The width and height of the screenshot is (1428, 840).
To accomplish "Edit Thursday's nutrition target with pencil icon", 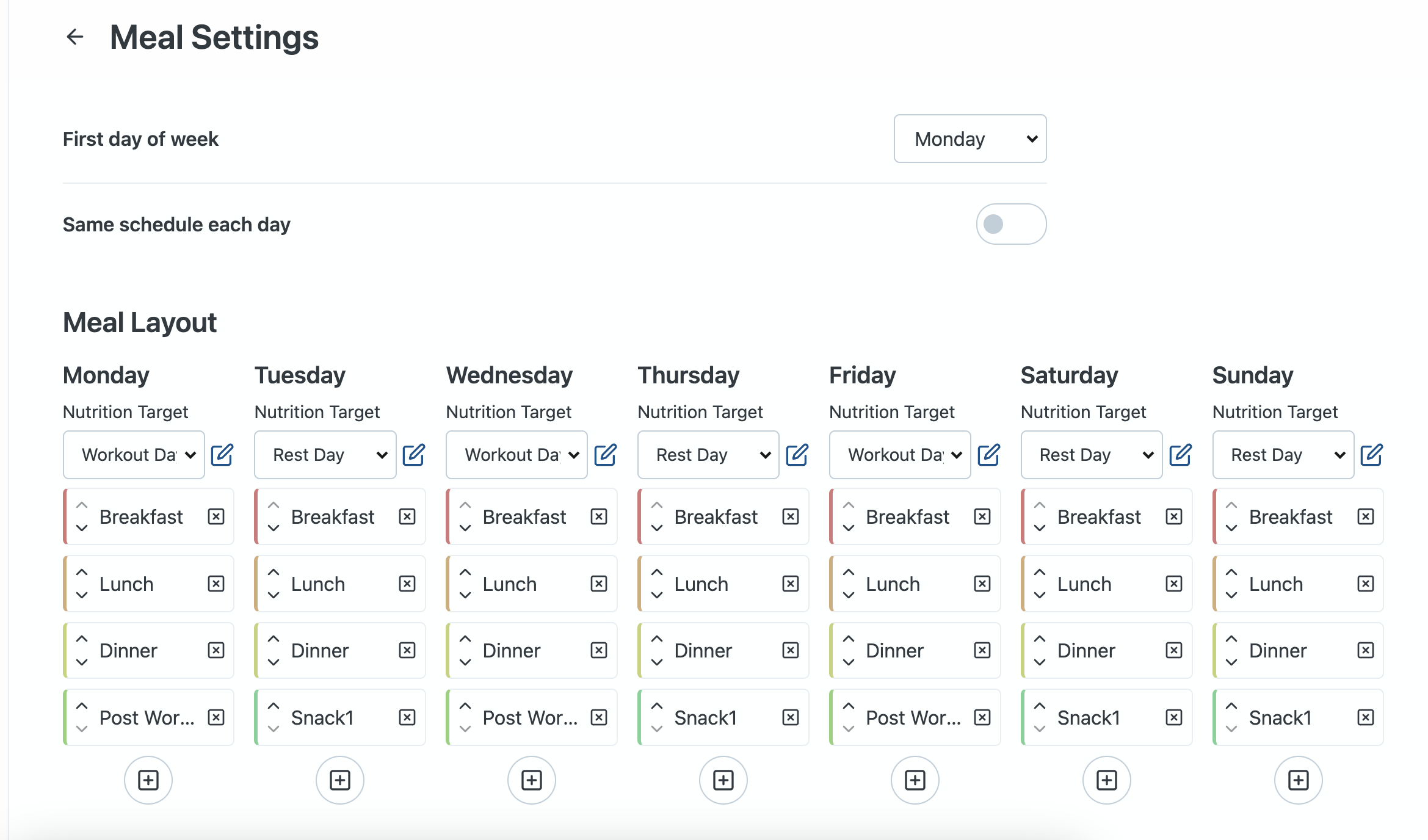I will [797, 455].
